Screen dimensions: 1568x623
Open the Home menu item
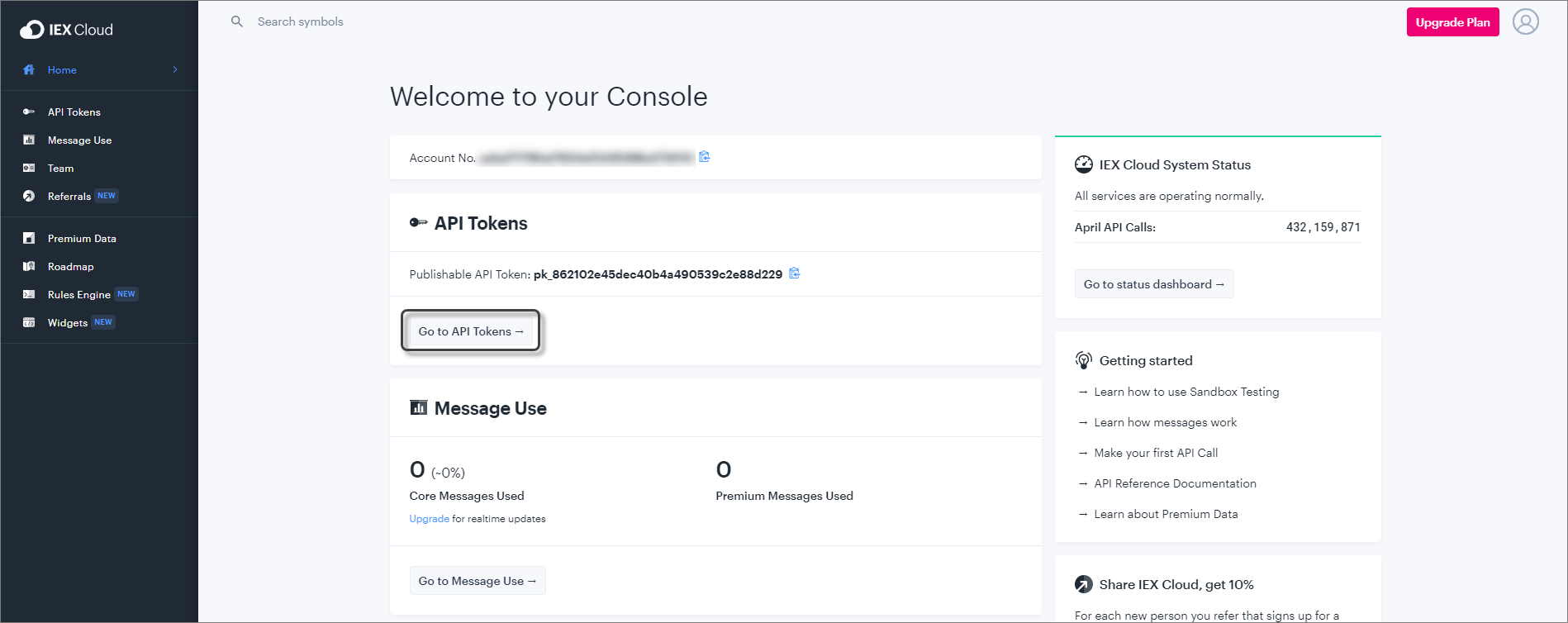coord(62,70)
